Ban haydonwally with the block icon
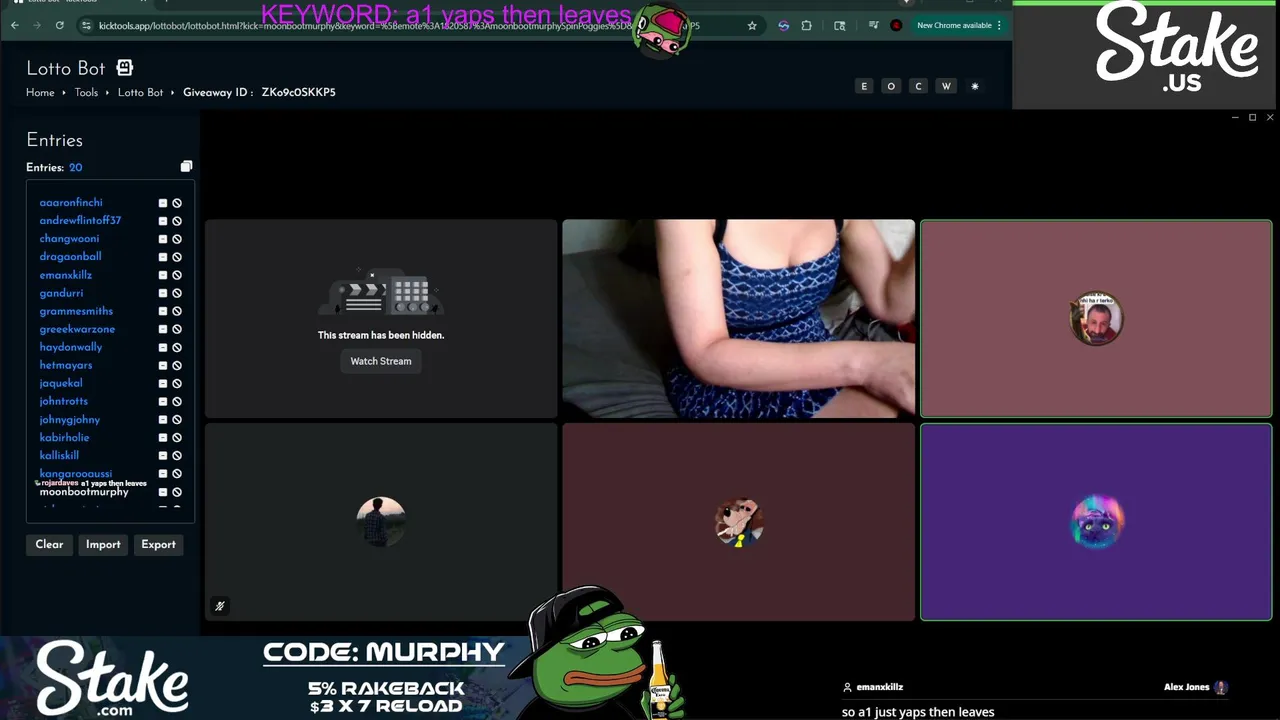The image size is (1280, 720). [177, 347]
